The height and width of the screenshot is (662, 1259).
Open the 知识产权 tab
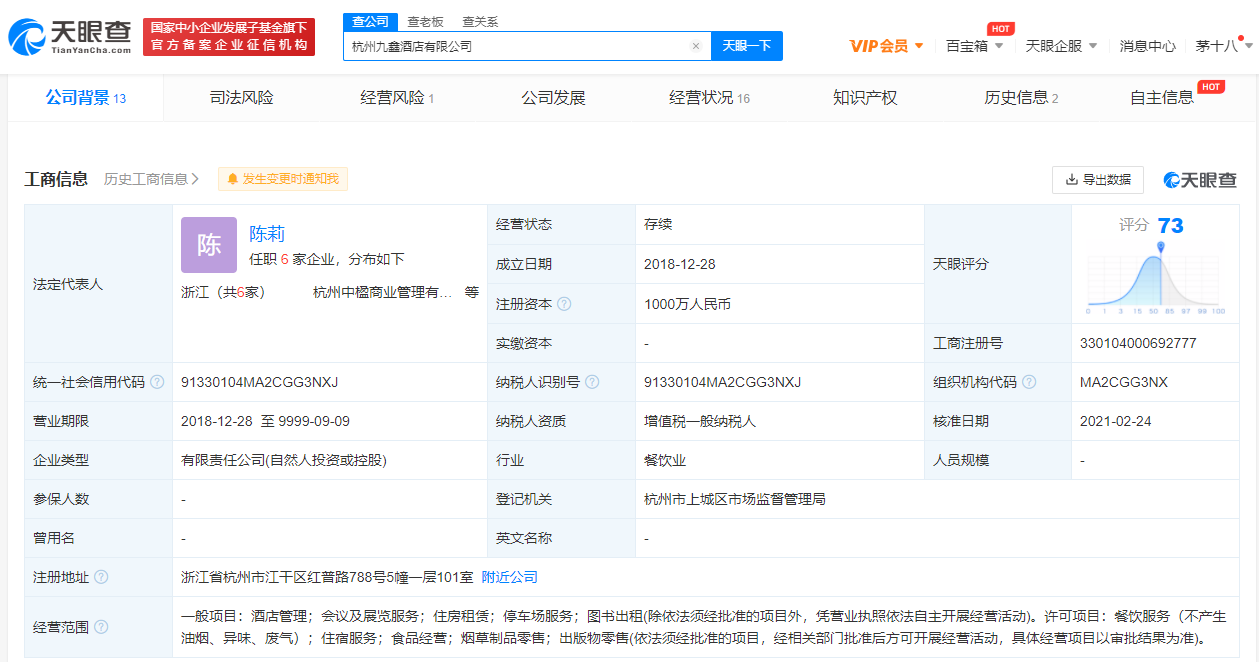[865, 98]
